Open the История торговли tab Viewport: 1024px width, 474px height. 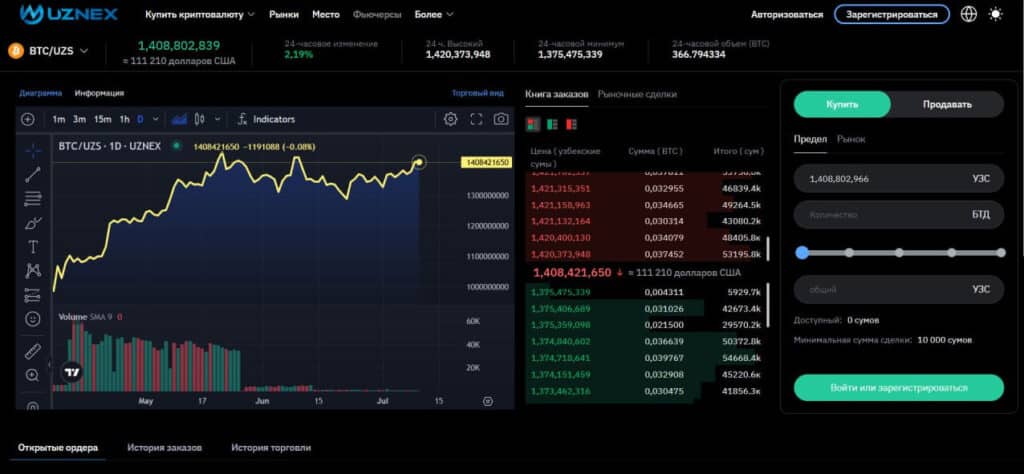click(271, 448)
